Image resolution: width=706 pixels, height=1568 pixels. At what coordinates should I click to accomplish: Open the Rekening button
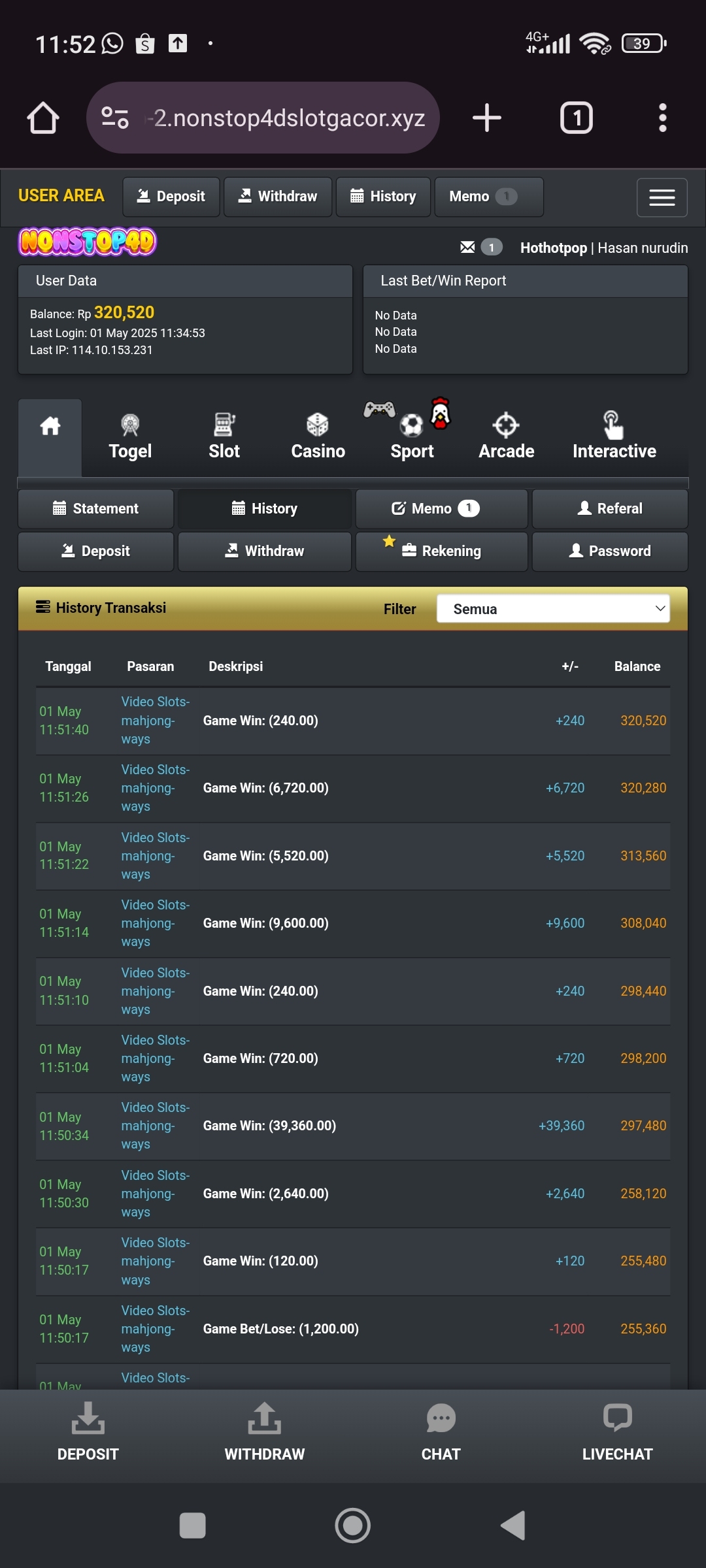pyautogui.click(x=442, y=551)
